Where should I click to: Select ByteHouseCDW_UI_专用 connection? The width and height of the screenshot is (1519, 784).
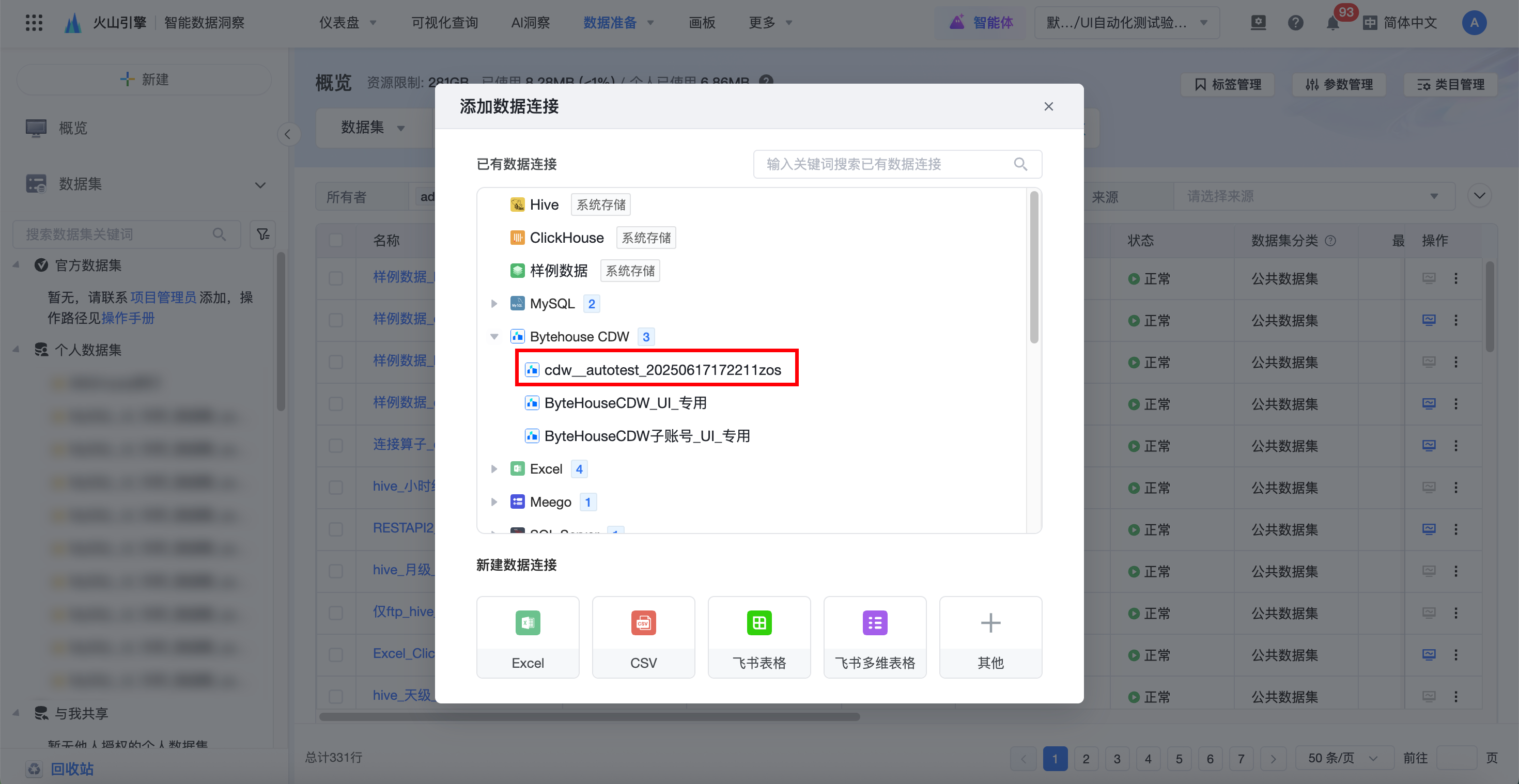pos(625,403)
